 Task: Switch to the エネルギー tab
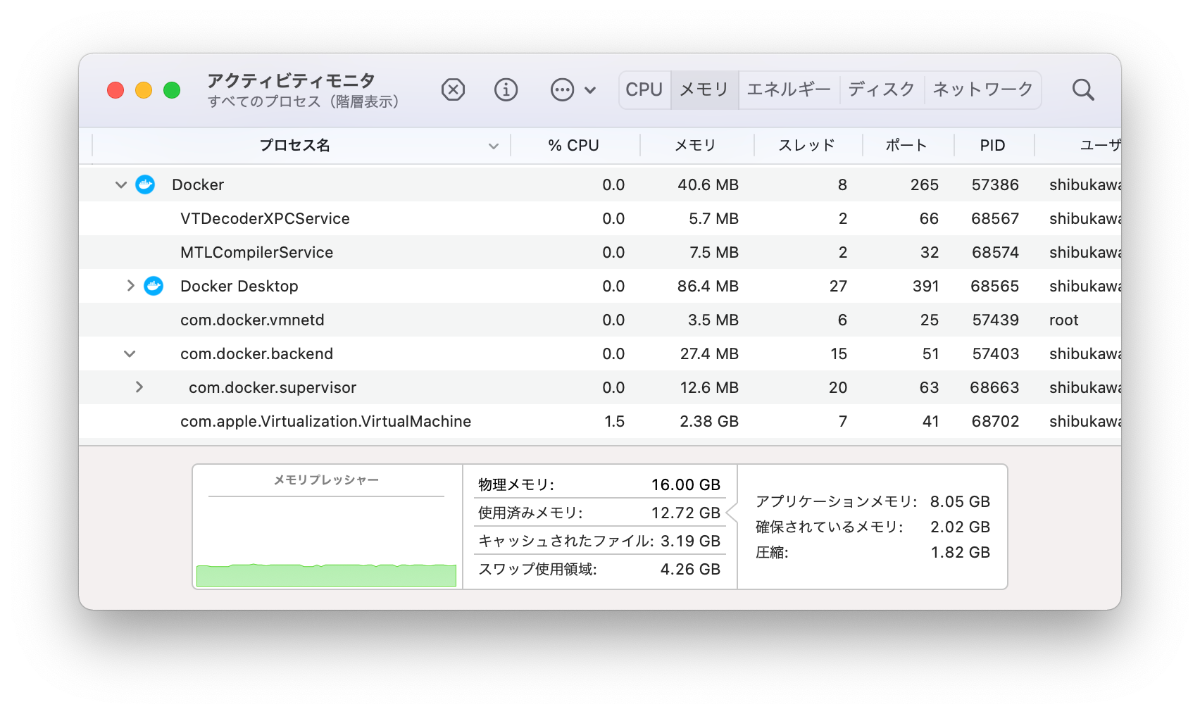tap(789, 90)
